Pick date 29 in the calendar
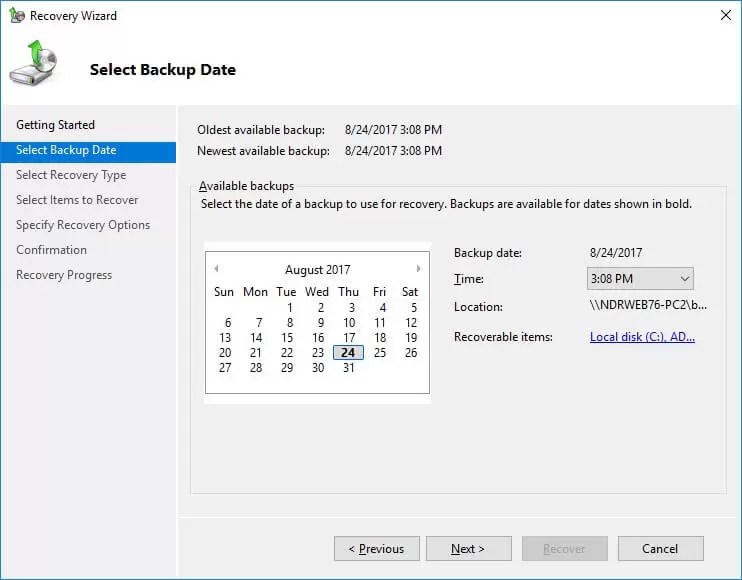The image size is (742, 580). (287, 368)
